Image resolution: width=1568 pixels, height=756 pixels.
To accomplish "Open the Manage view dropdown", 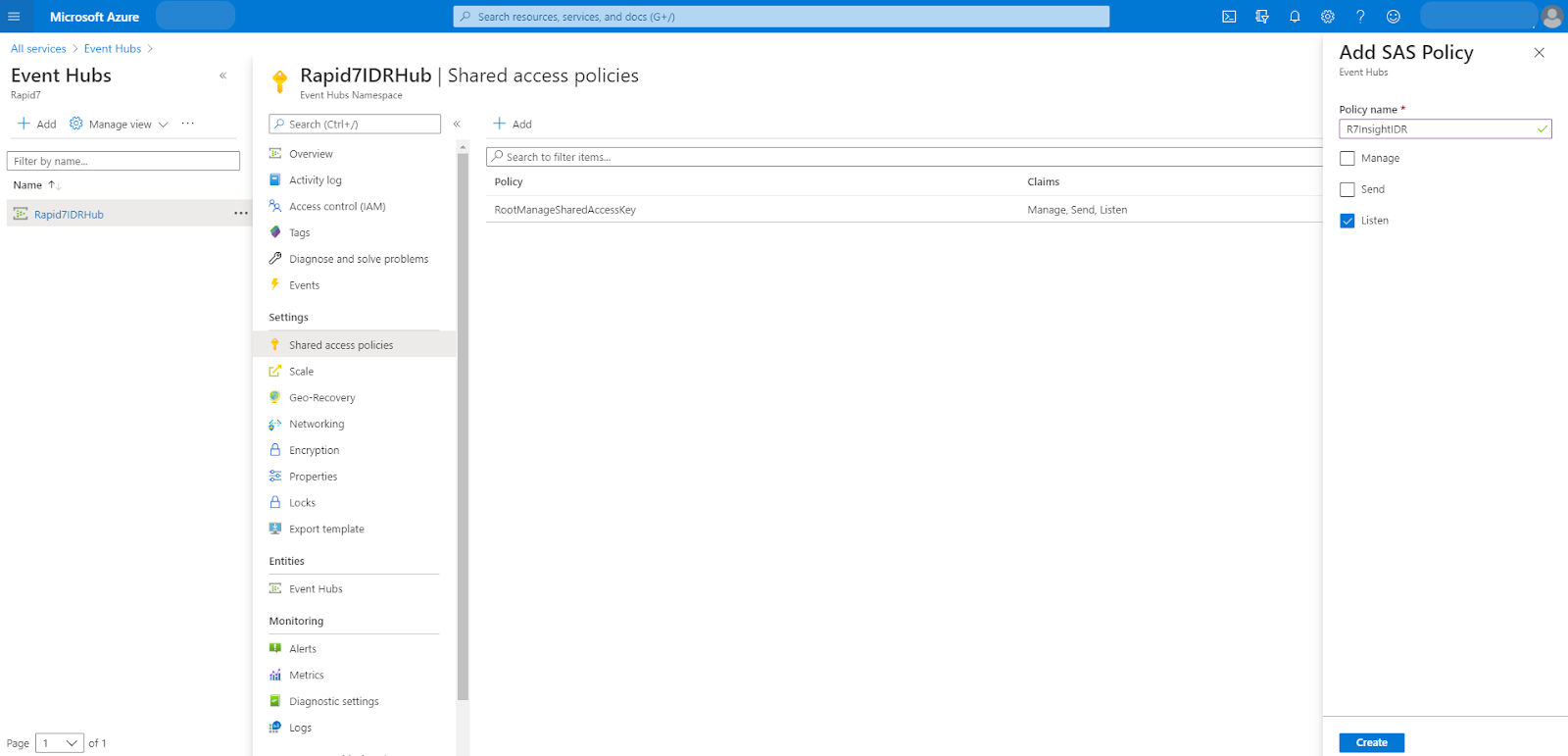I will (119, 124).
